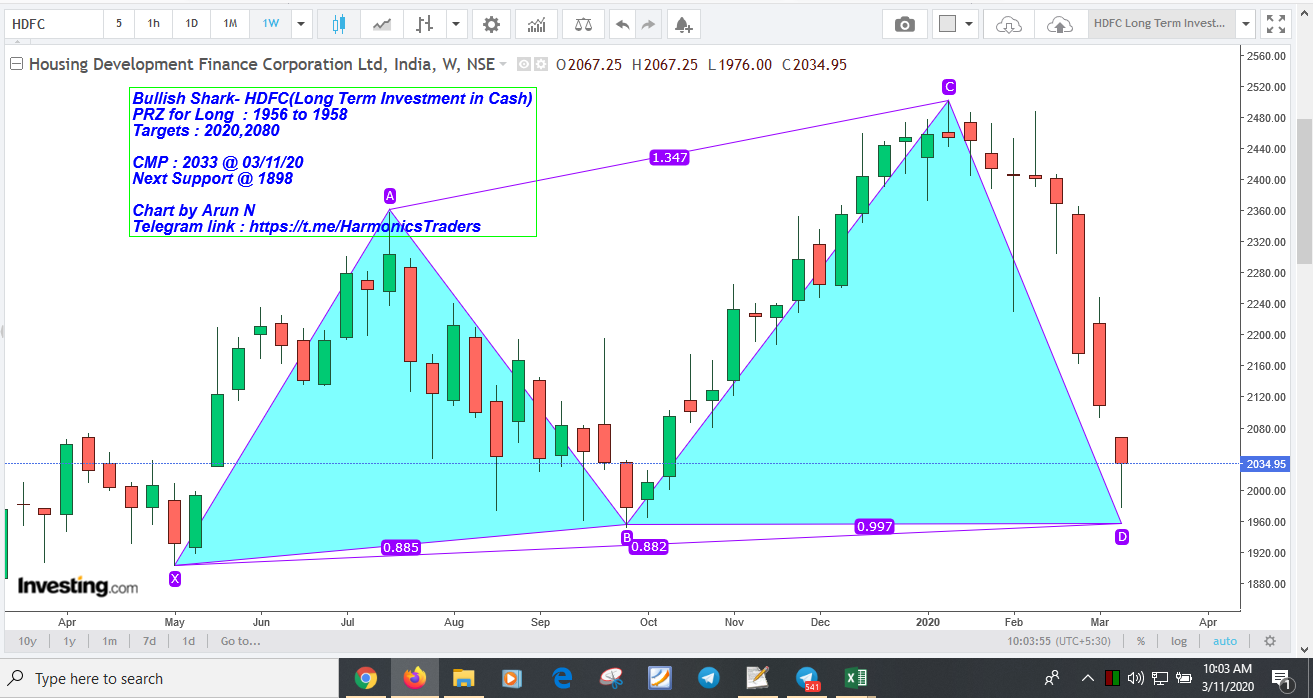Viewport: 1313px width, 698px height.
Task: Open series settings icon next to the eye
Action: (541, 64)
